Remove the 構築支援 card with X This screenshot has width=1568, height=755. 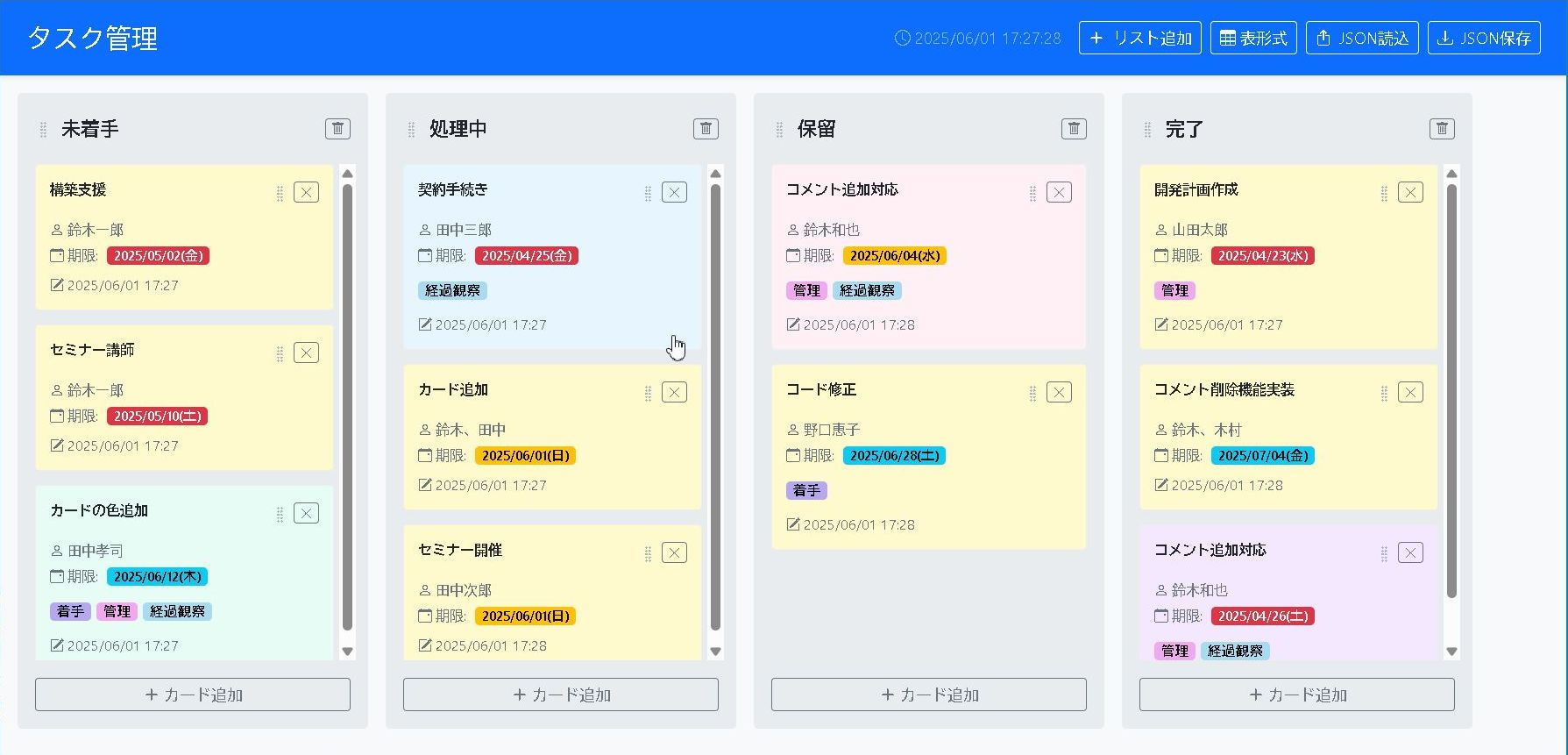(x=306, y=192)
